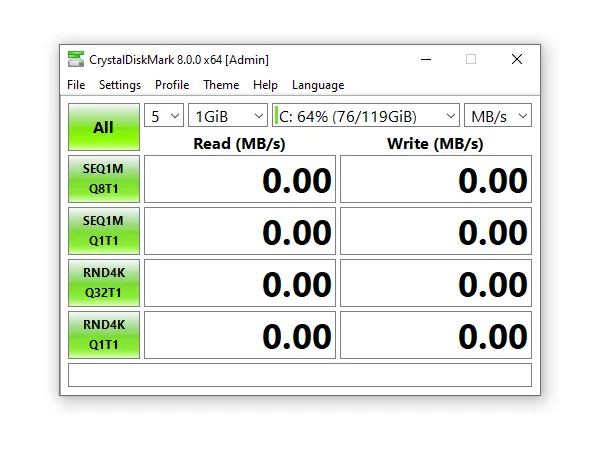The height and width of the screenshot is (457, 610).
Task: Run the SEQ1M Q8T1 test
Action: coord(104,179)
